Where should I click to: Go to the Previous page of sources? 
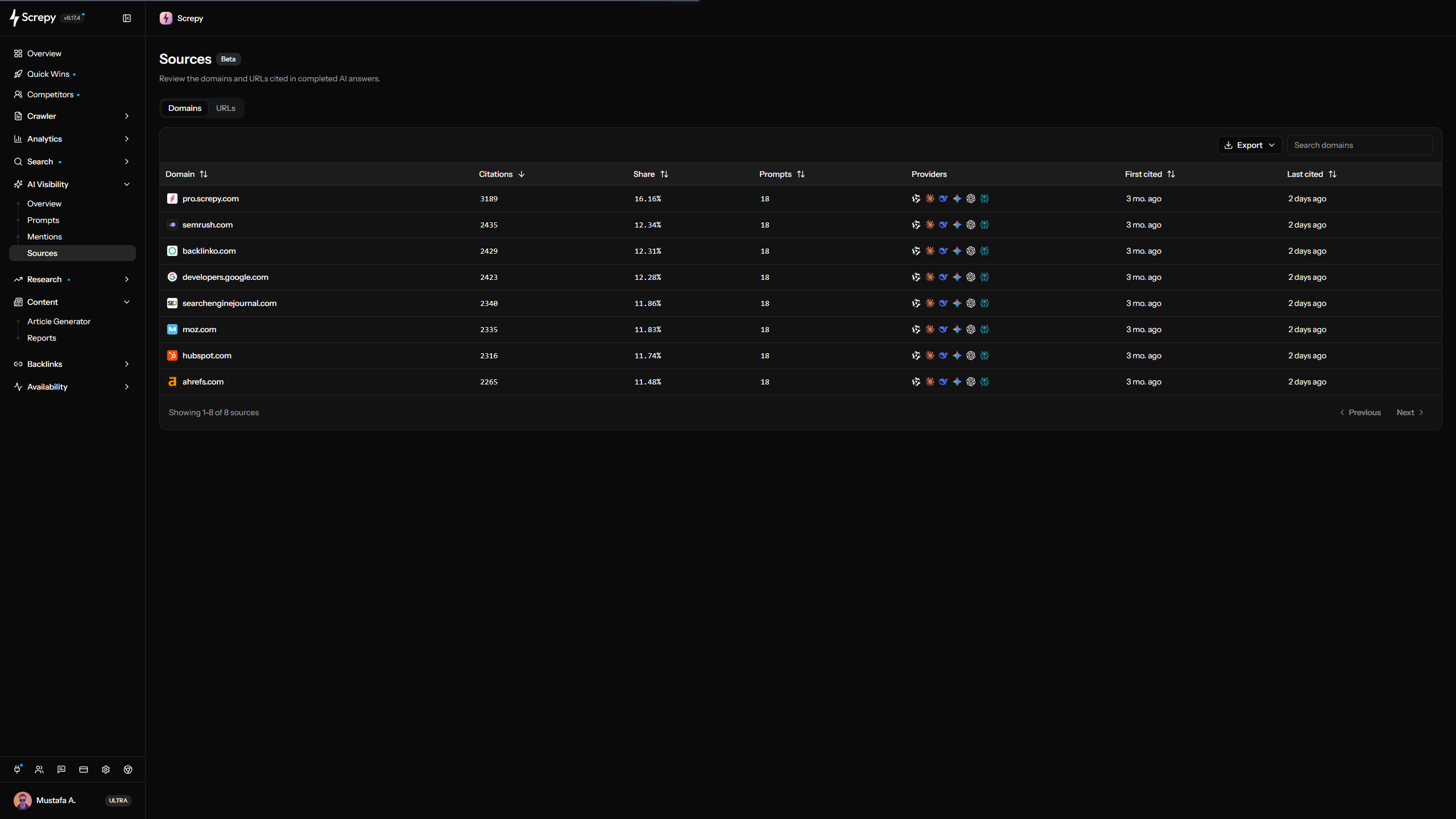(1360, 412)
